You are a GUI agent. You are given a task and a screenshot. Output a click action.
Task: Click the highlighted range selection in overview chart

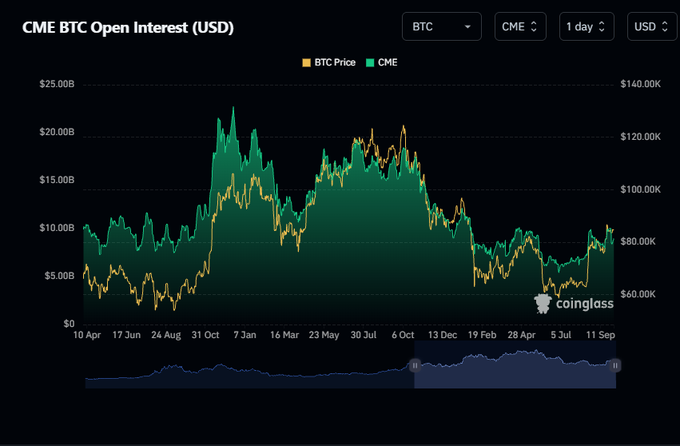[x=515, y=364]
